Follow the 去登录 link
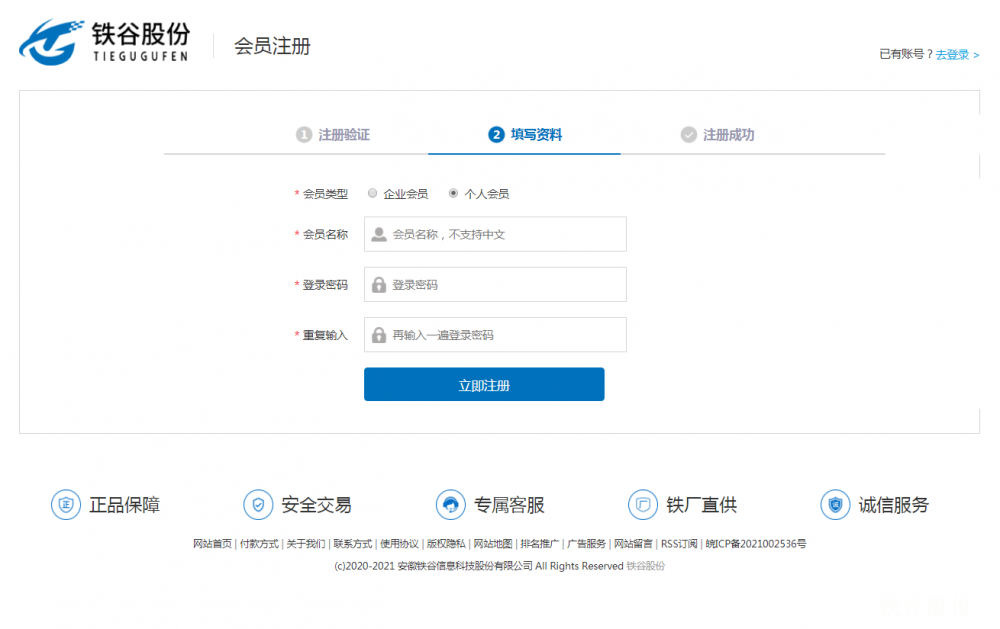 click(957, 55)
